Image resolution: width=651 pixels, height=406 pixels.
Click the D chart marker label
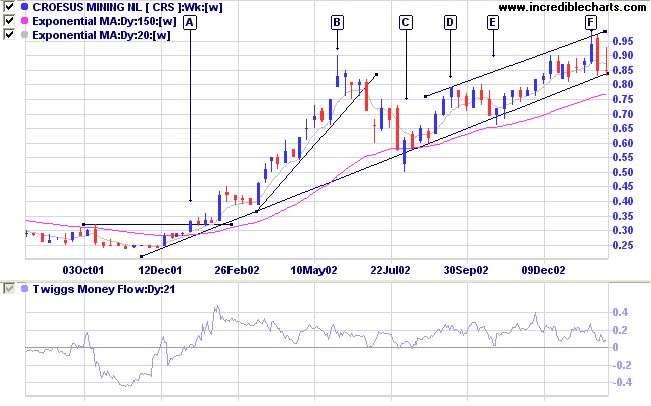pyautogui.click(x=450, y=22)
